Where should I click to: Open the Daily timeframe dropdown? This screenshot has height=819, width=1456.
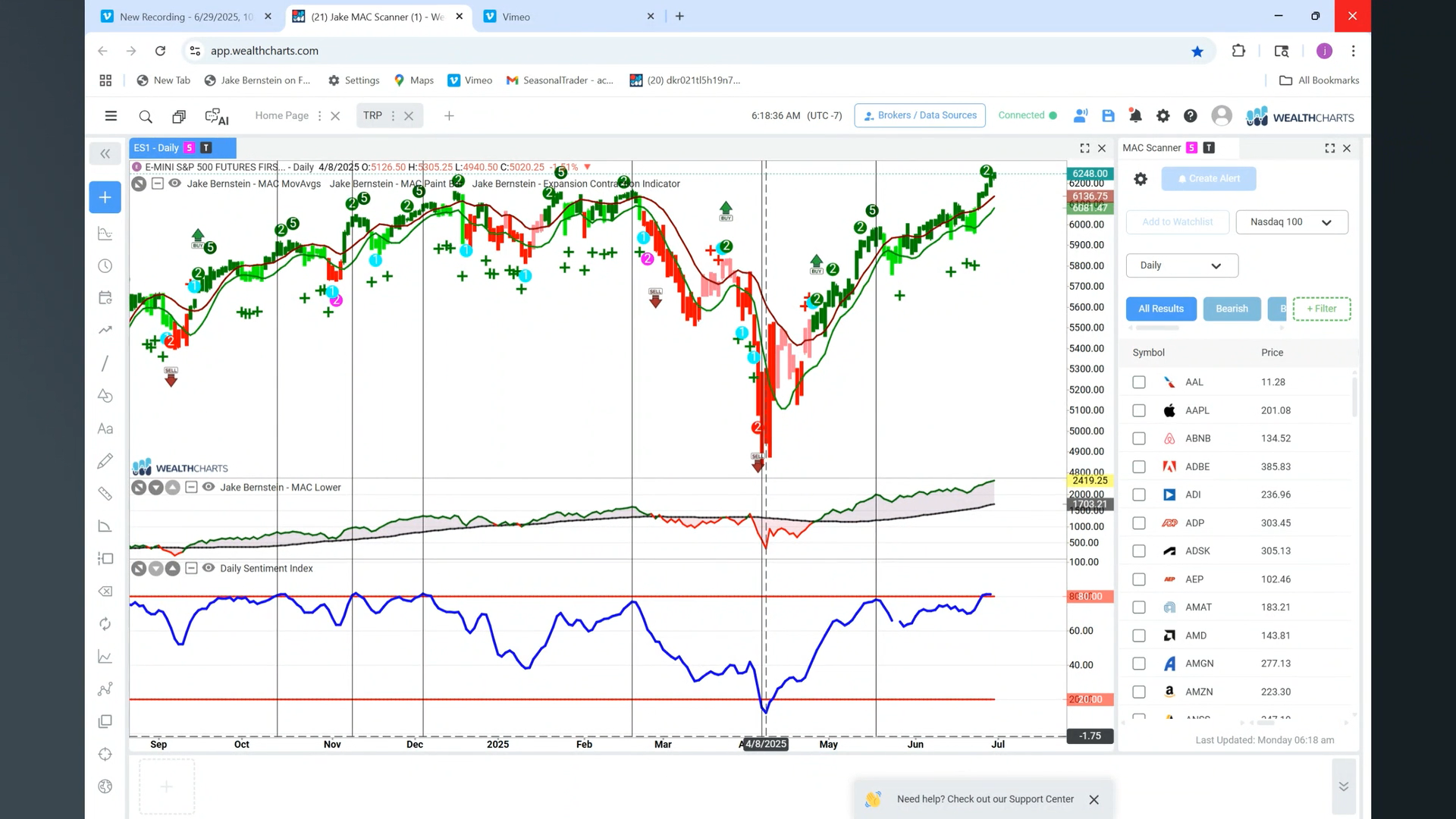click(x=1181, y=265)
